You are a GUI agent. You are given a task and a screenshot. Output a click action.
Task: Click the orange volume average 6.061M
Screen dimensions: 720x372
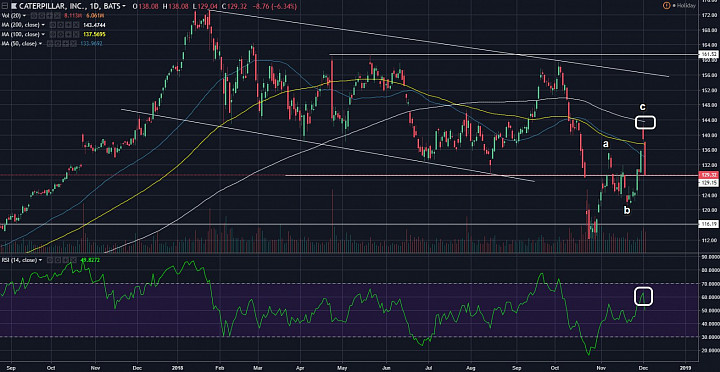click(x=95, y=16)
